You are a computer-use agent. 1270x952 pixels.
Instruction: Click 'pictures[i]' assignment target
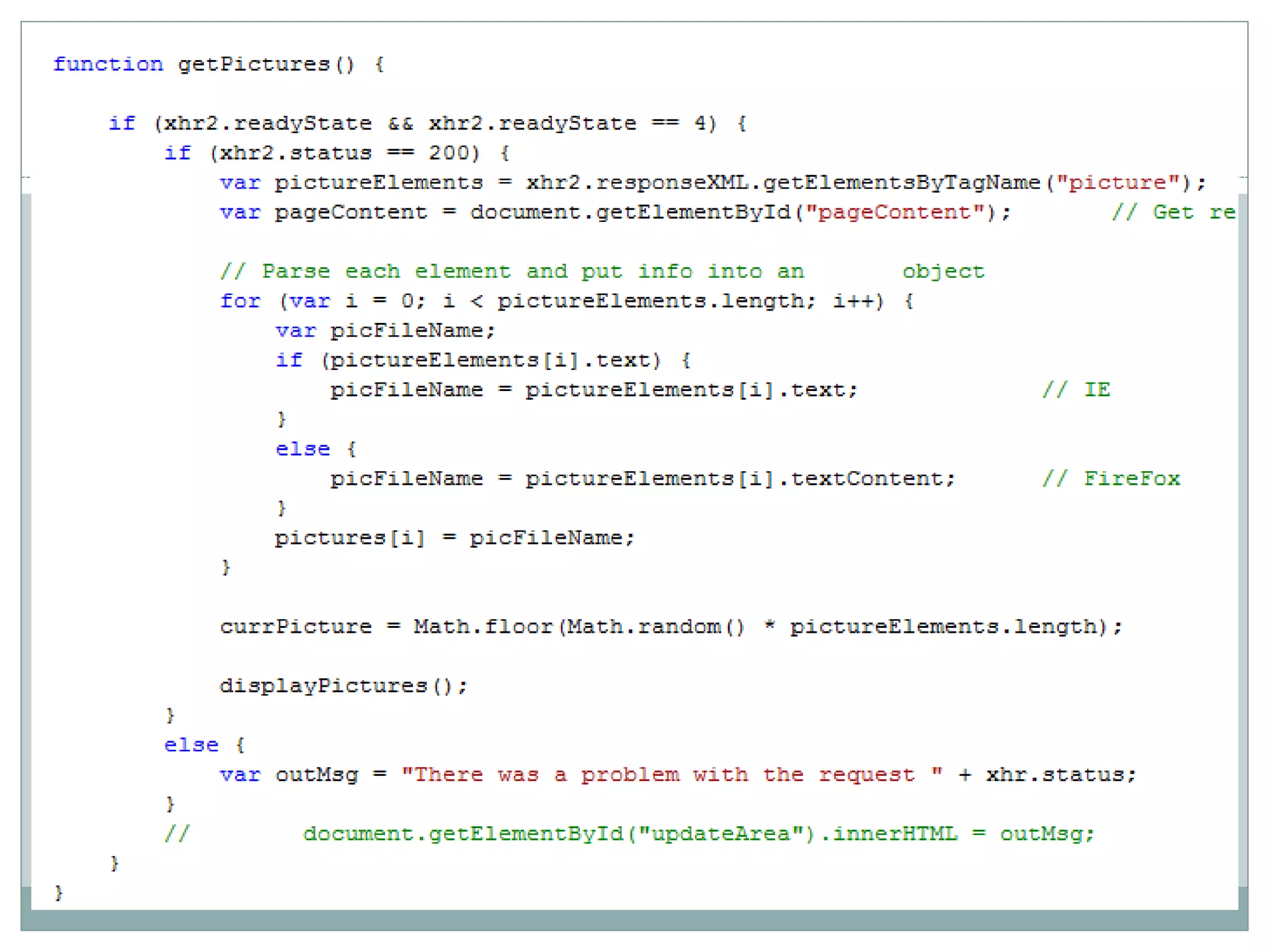click(350, 538)
